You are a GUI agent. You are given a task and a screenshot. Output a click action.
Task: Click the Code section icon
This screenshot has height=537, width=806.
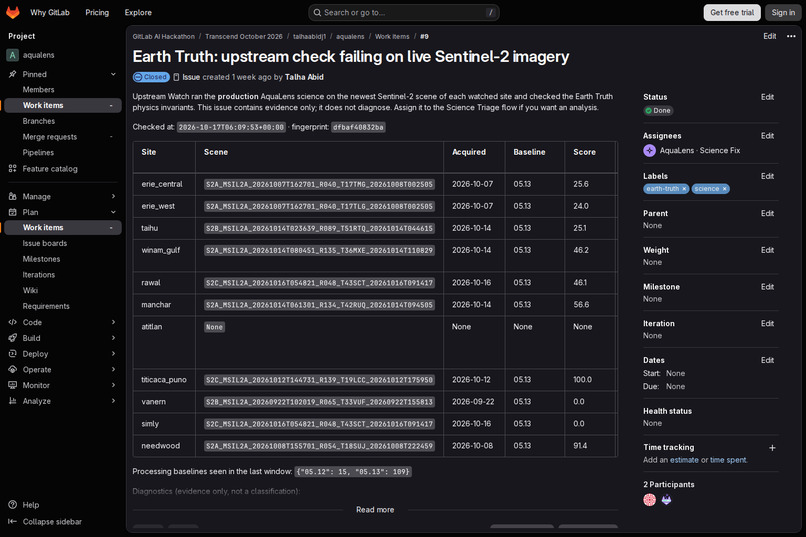(x=12, y=322)
